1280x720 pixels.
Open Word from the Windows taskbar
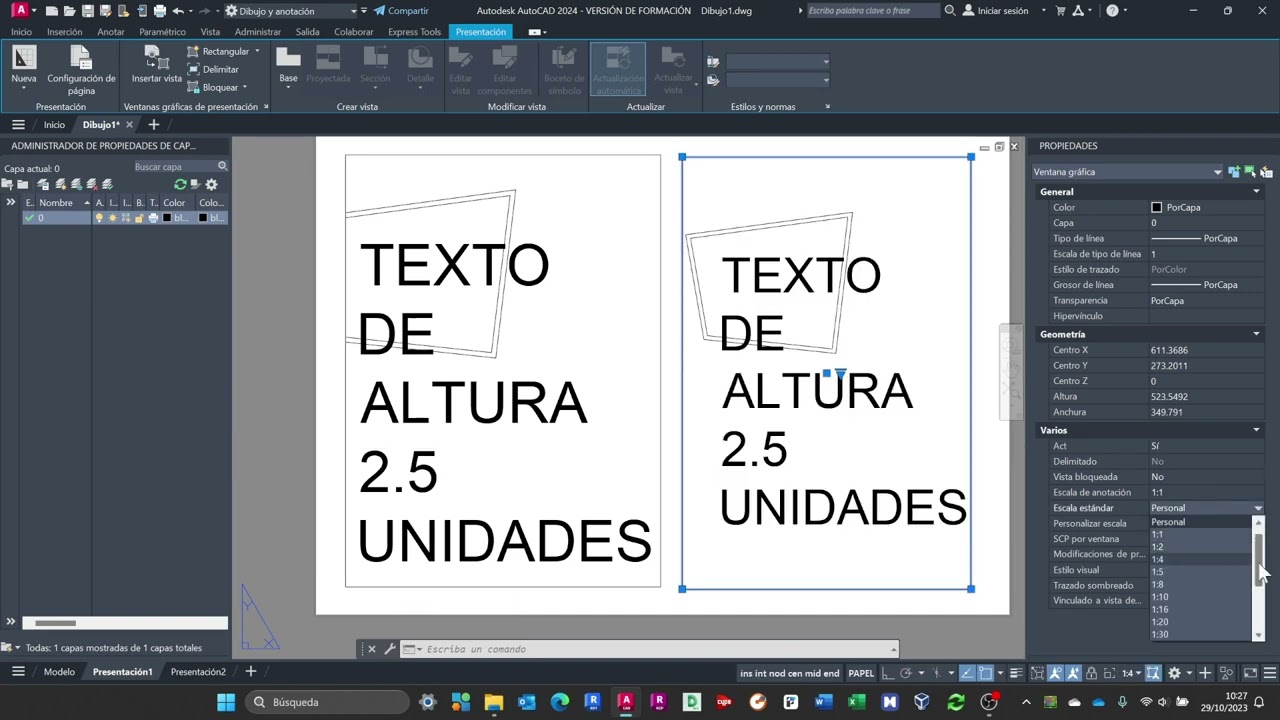point(823,702)
